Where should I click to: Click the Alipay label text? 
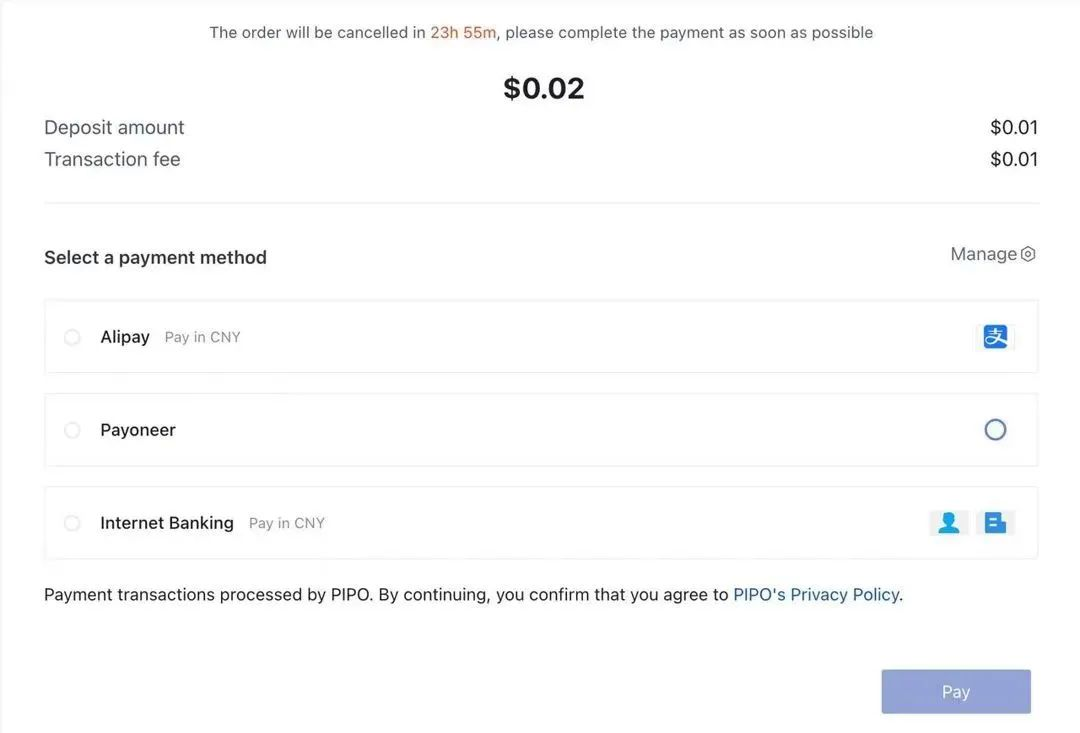tap(125, 337)
